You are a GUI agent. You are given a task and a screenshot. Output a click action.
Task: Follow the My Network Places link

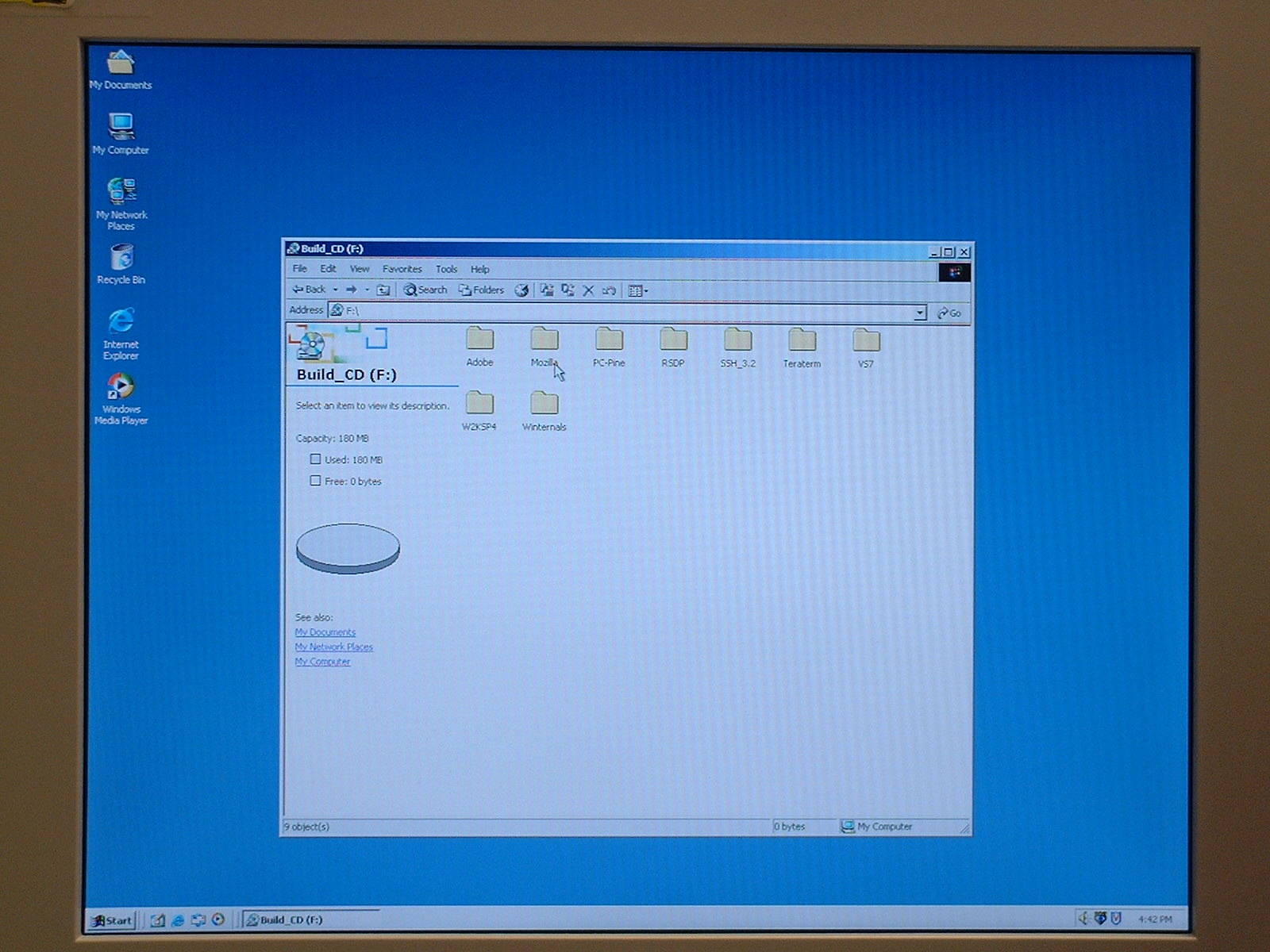[x=333, y=647]
